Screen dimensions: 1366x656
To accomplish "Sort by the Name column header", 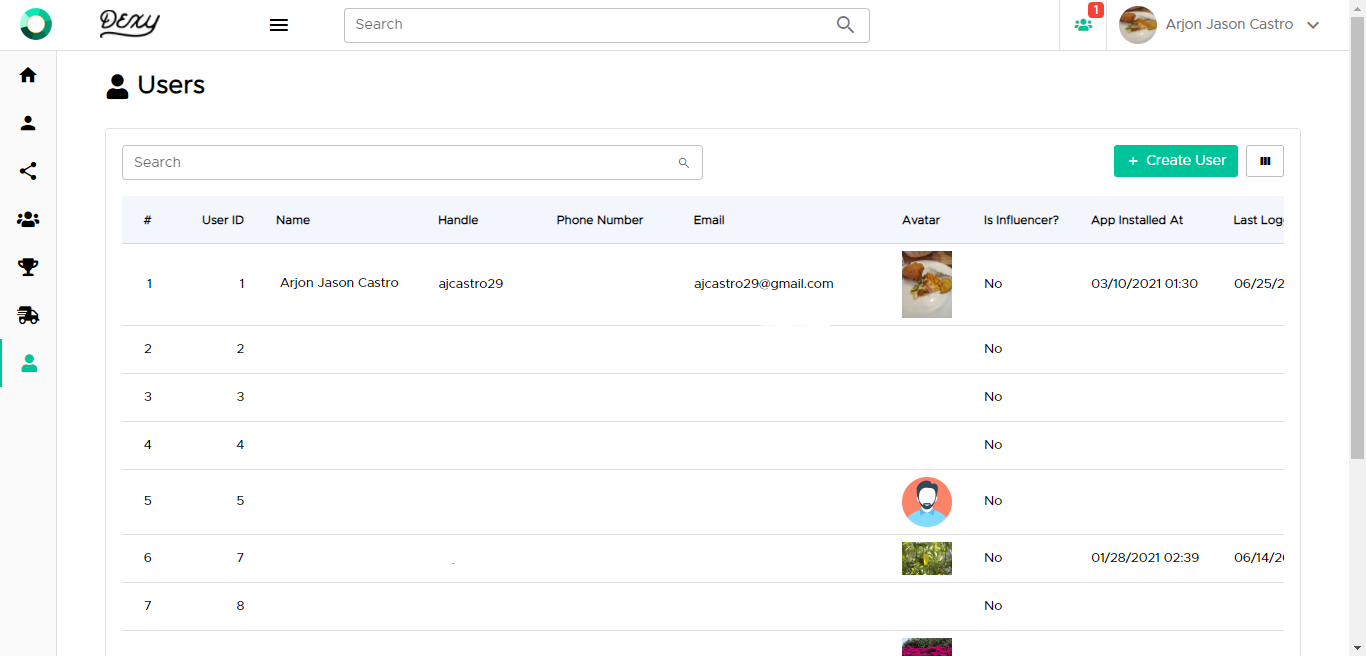I will [x=293, y=220].
